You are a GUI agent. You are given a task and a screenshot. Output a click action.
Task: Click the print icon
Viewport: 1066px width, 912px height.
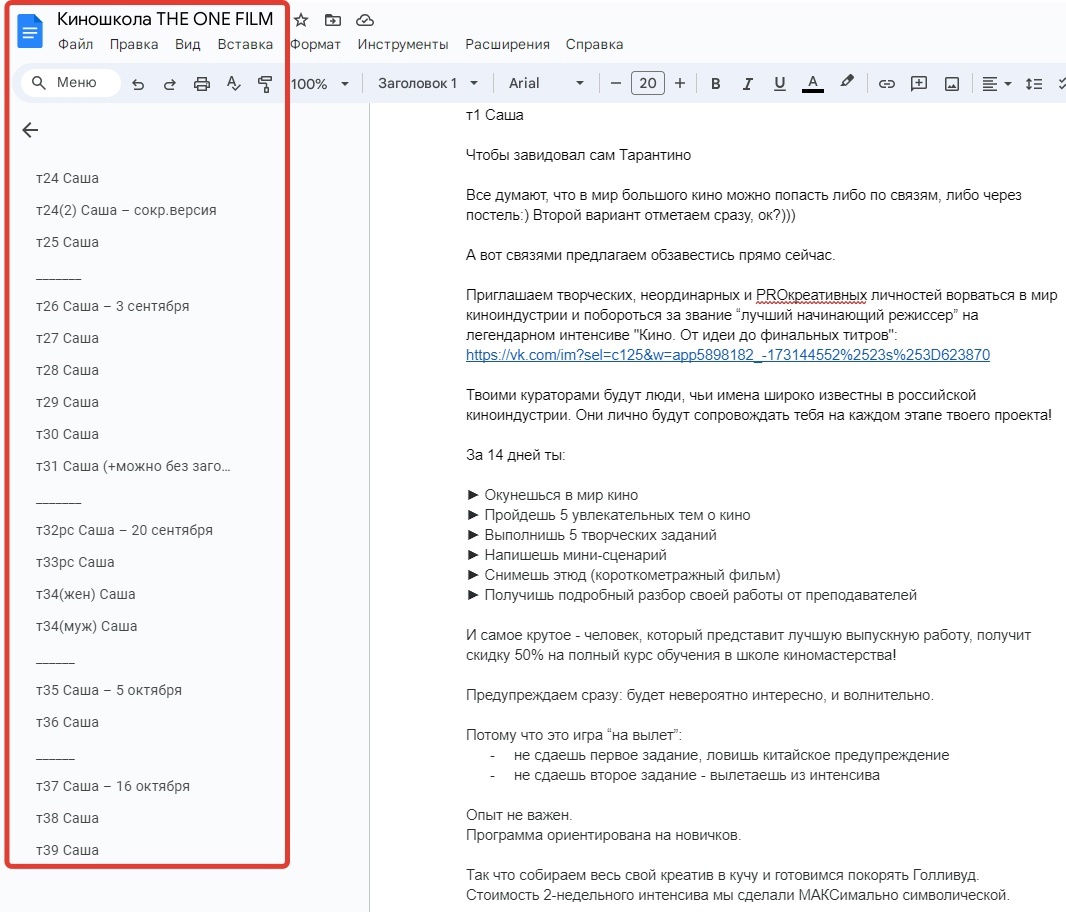202,84
